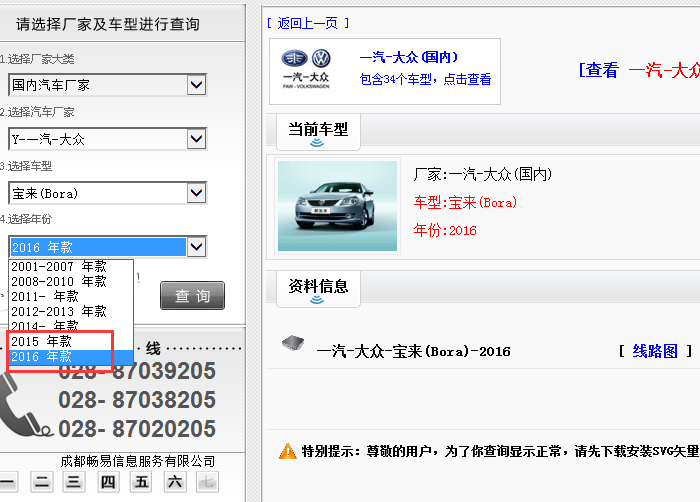Viewport: 700px width, 502px height.
Task: Open the manufacturer category dropdown arrow
Action: pos(196,85)
